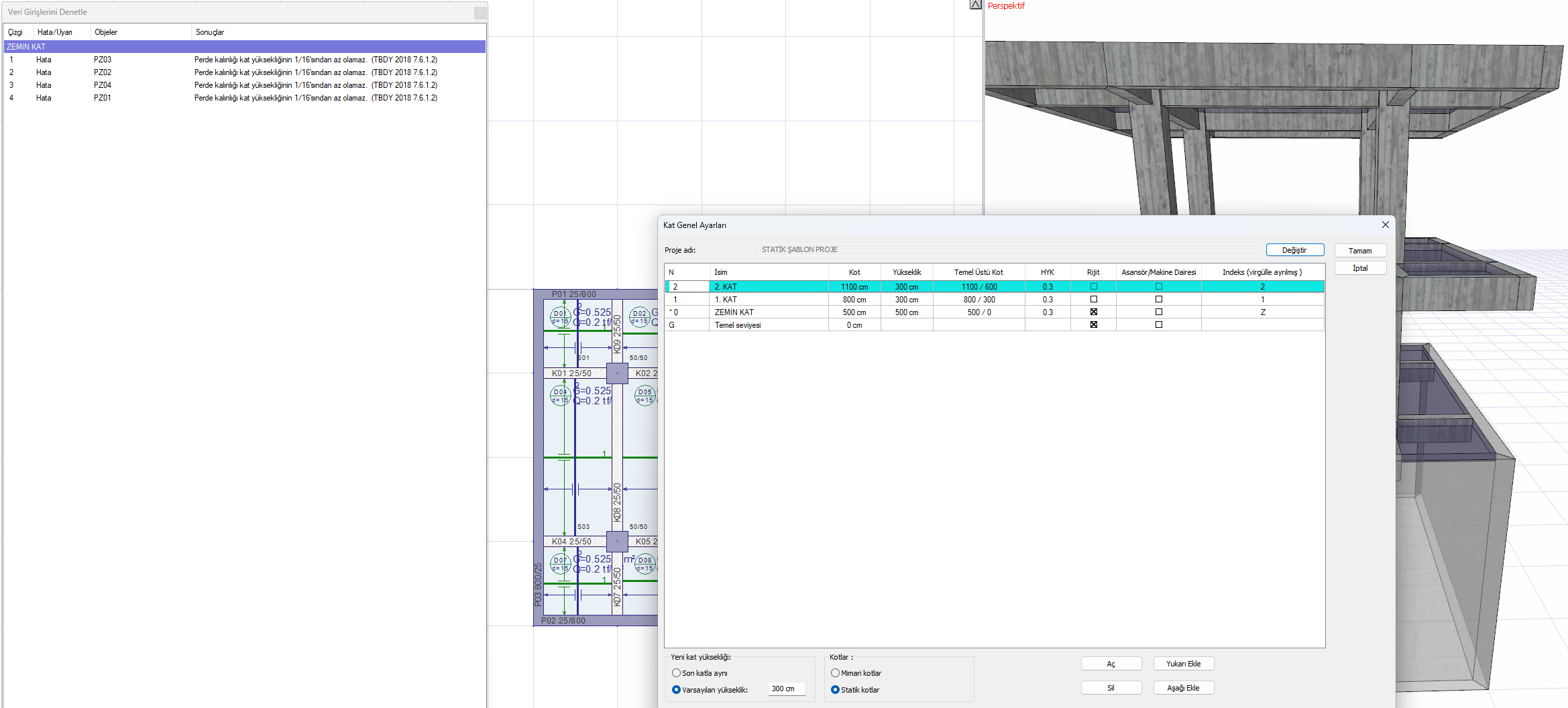Click the 1100 / 600 Temel Üstü Kot cell
This screenshot has width=1568, height=708.
click(979, 287)
